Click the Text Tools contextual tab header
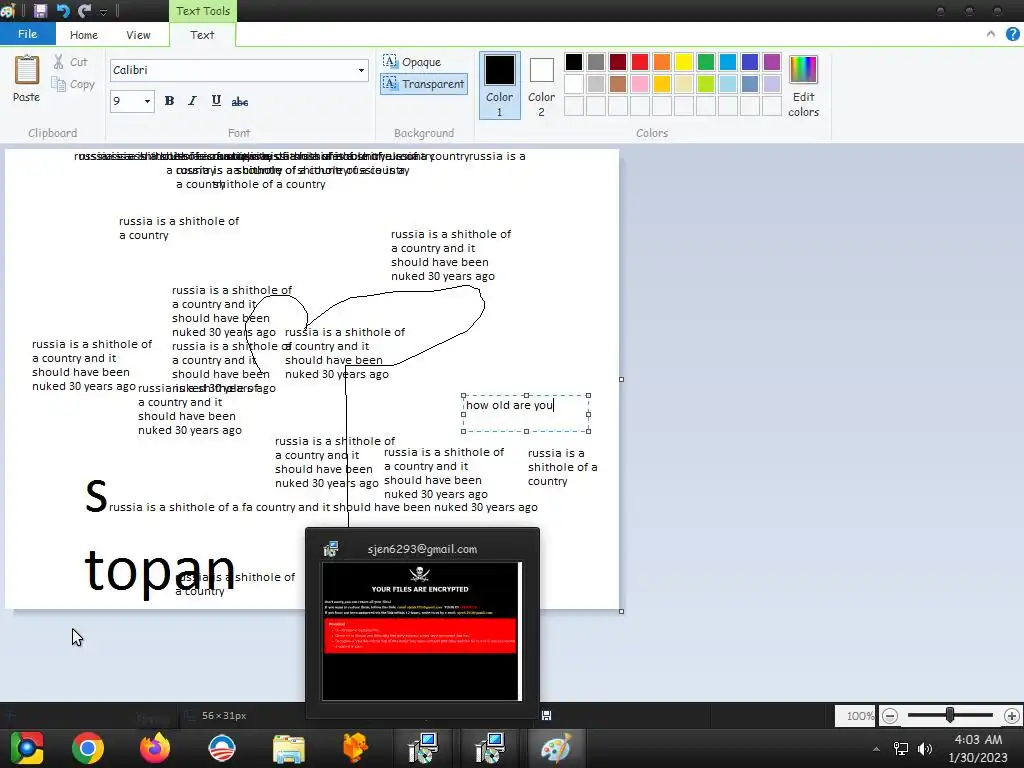 point(202,11)
